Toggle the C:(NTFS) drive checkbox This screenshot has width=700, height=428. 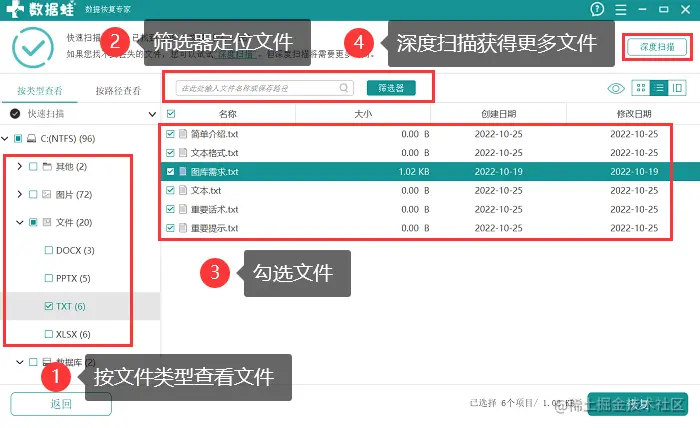point(18,138)
